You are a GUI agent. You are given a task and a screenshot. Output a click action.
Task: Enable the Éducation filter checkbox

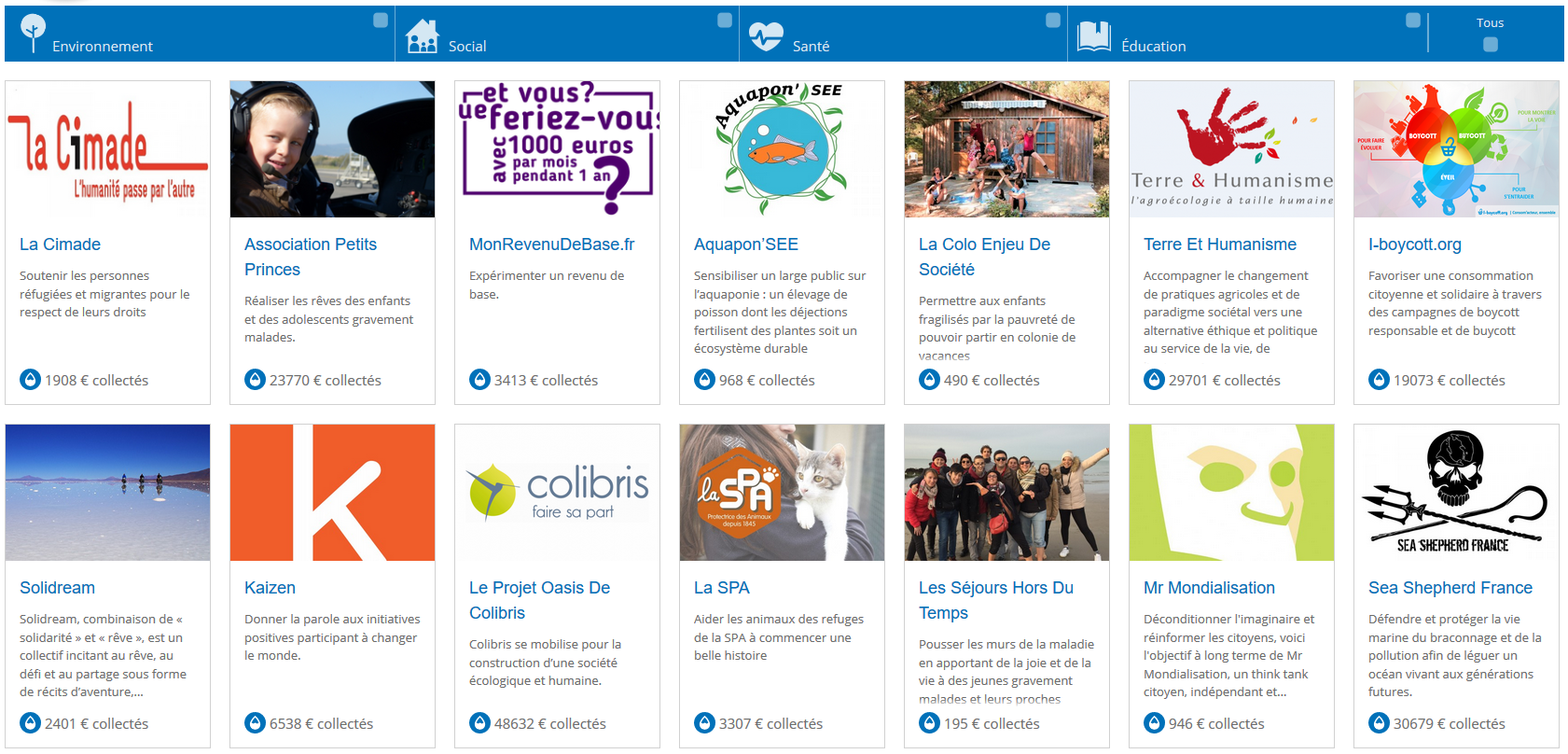click(x=1413, y=21)
